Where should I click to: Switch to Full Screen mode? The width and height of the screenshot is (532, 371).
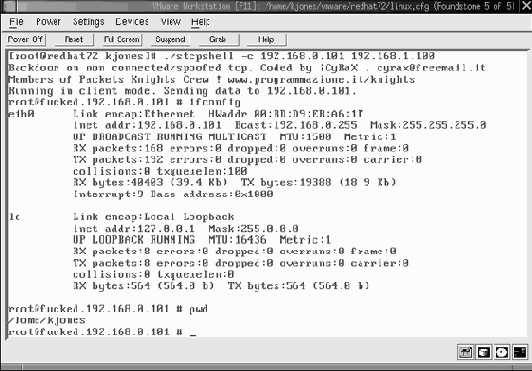122,39
